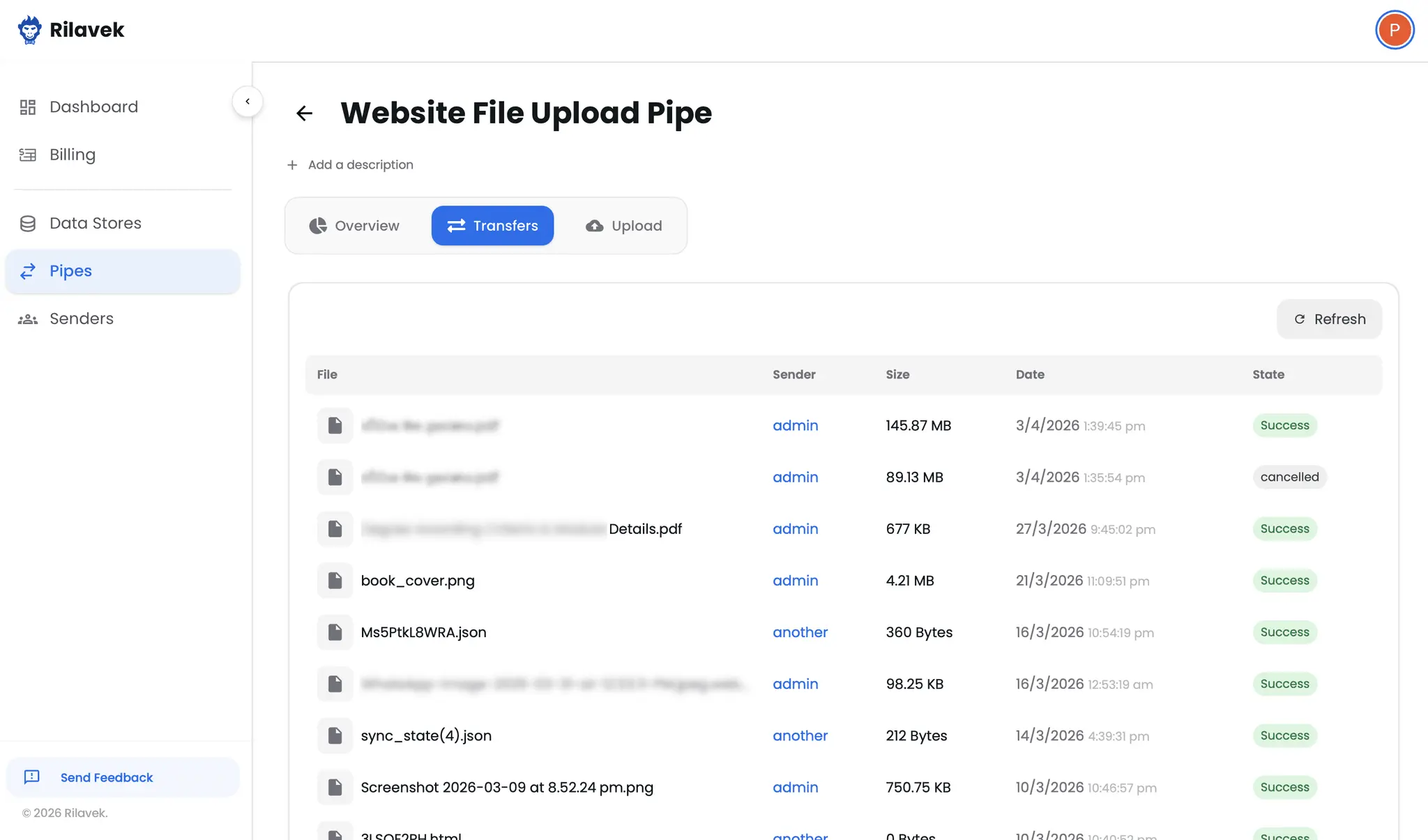Open the Billing sidebar item

(x=122, y=155)
